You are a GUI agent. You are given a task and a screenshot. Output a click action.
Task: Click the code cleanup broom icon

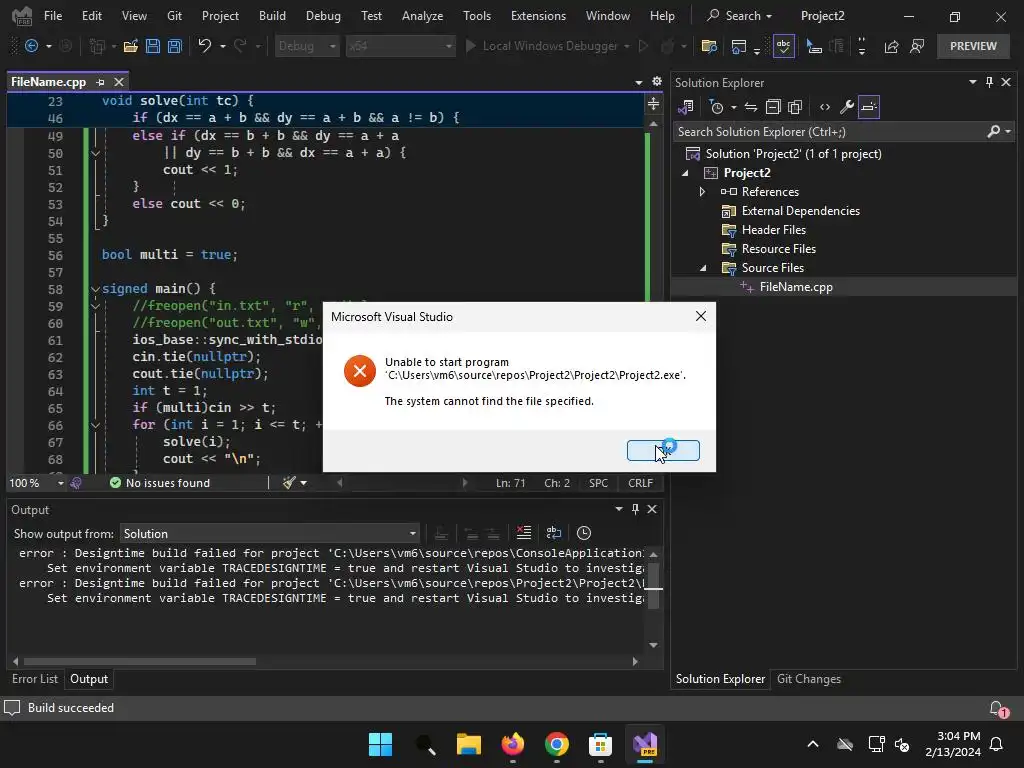[x=289, y=483]
